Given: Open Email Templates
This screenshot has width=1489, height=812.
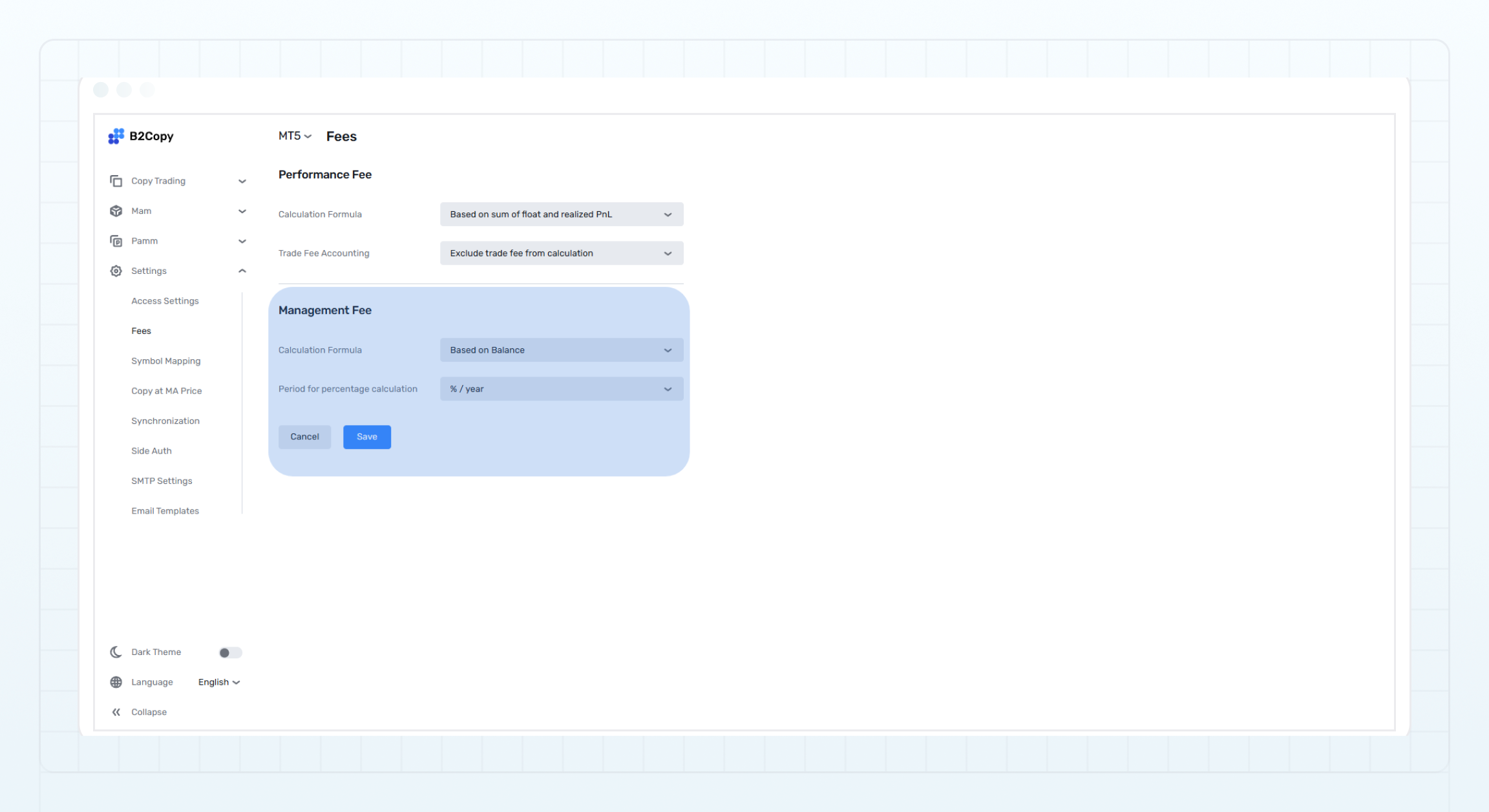Looking at the screenshot, I should pos(165,511).
